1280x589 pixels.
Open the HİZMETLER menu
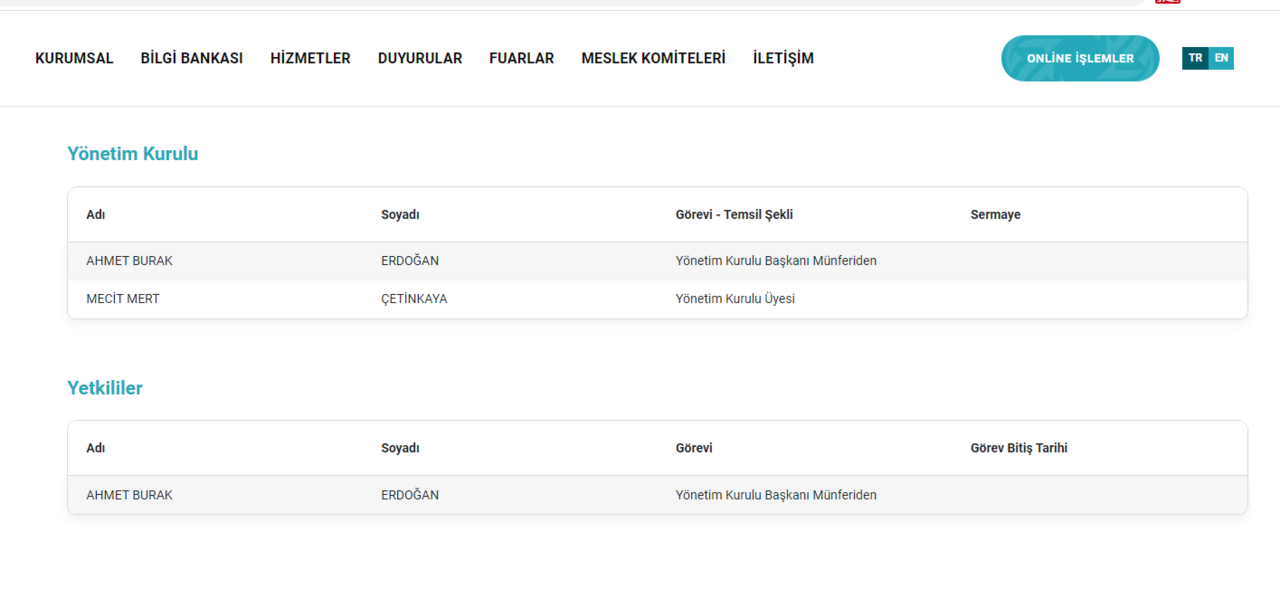click(310, 58)
